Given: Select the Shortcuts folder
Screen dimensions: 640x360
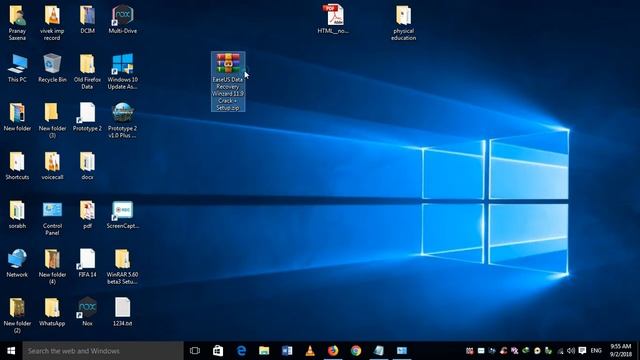Looking at the screenshot, I should coord(17,166).
